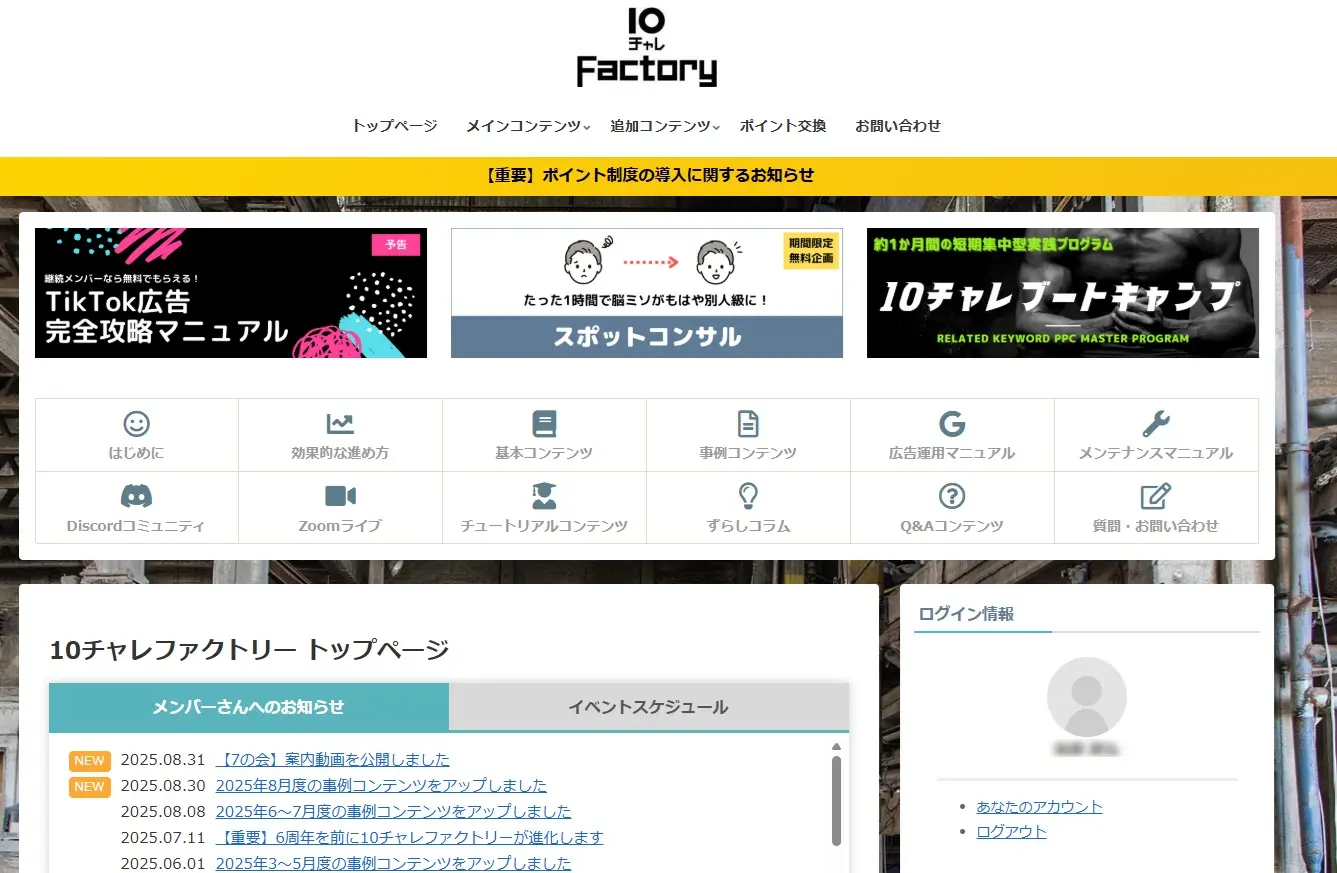1337x873 pixels.
Task: Click the smiley はじめに icon
Action: click(x=136, y=424)
